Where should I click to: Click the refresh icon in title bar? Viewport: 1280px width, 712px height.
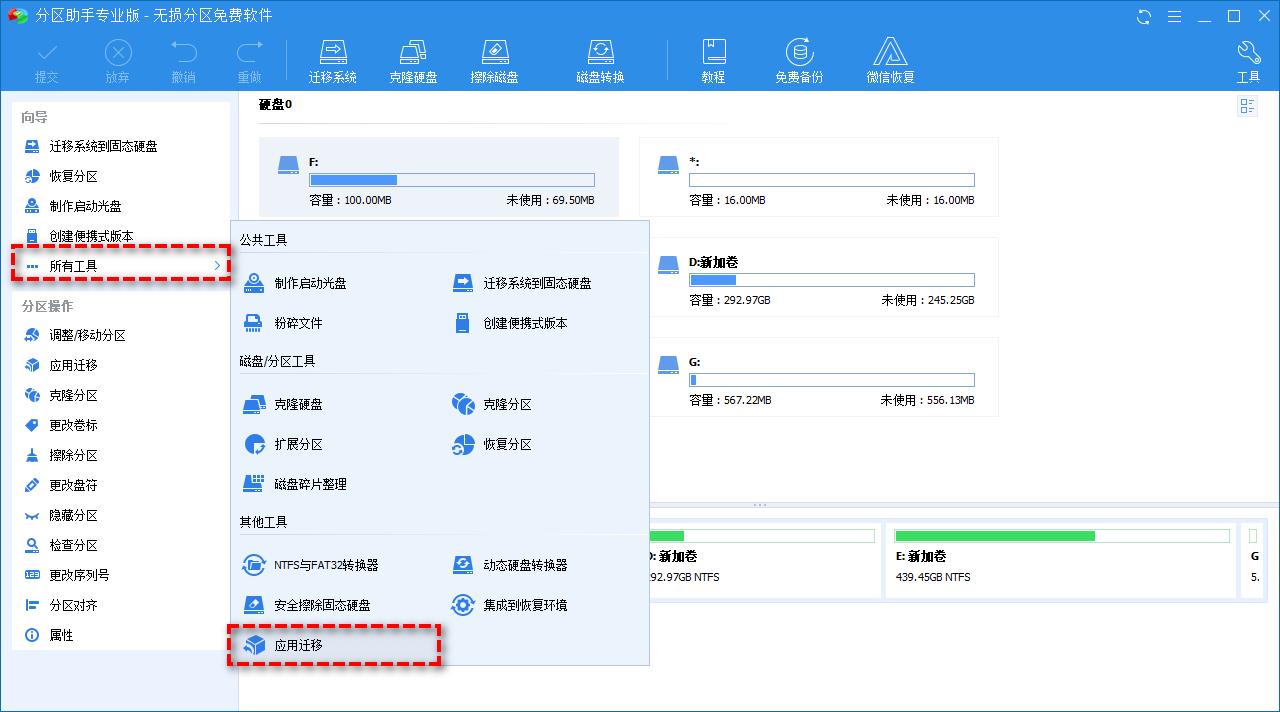1144,16
